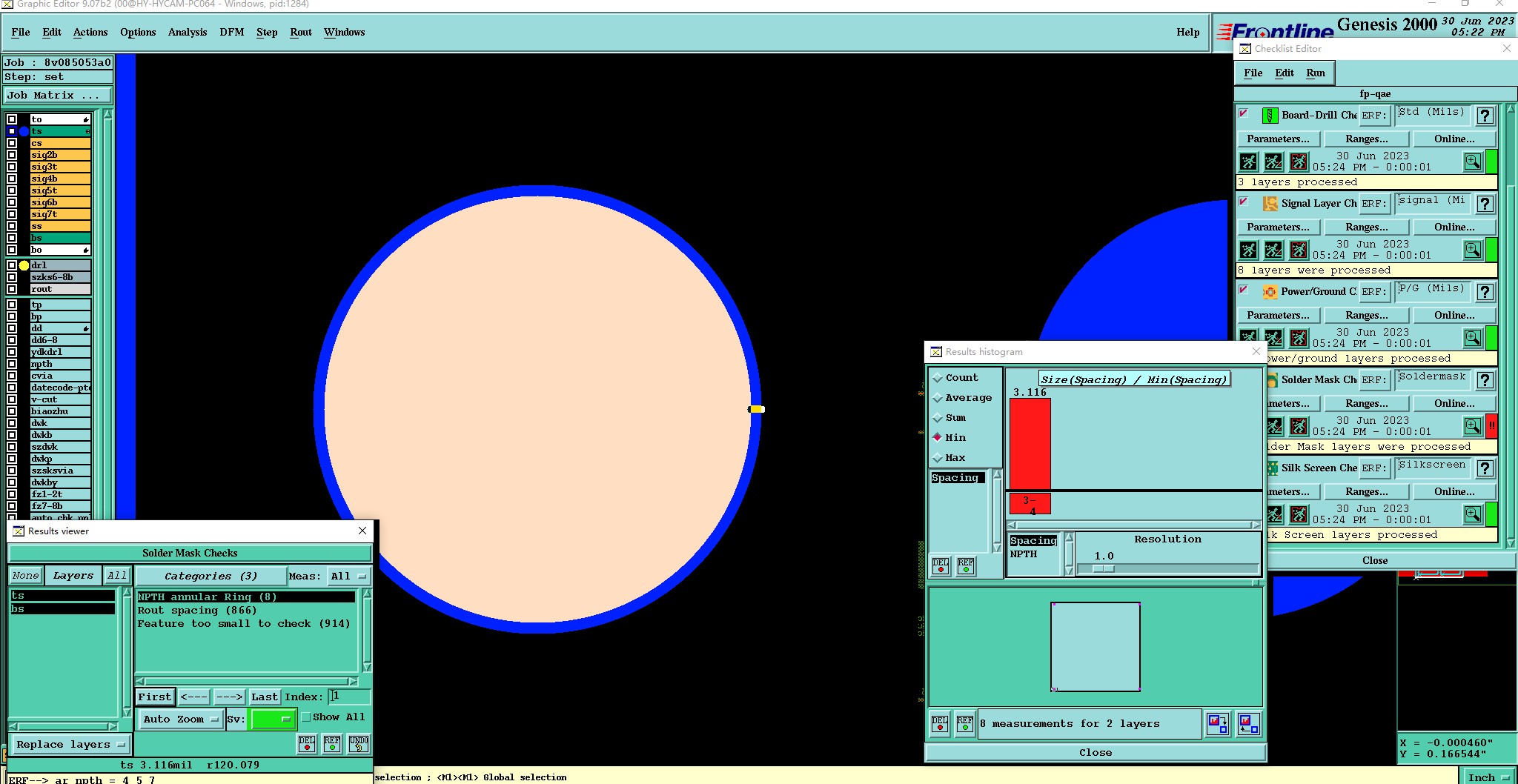
Task: Click Close button in Results histogram
Action: click(x=1096, y=753)
